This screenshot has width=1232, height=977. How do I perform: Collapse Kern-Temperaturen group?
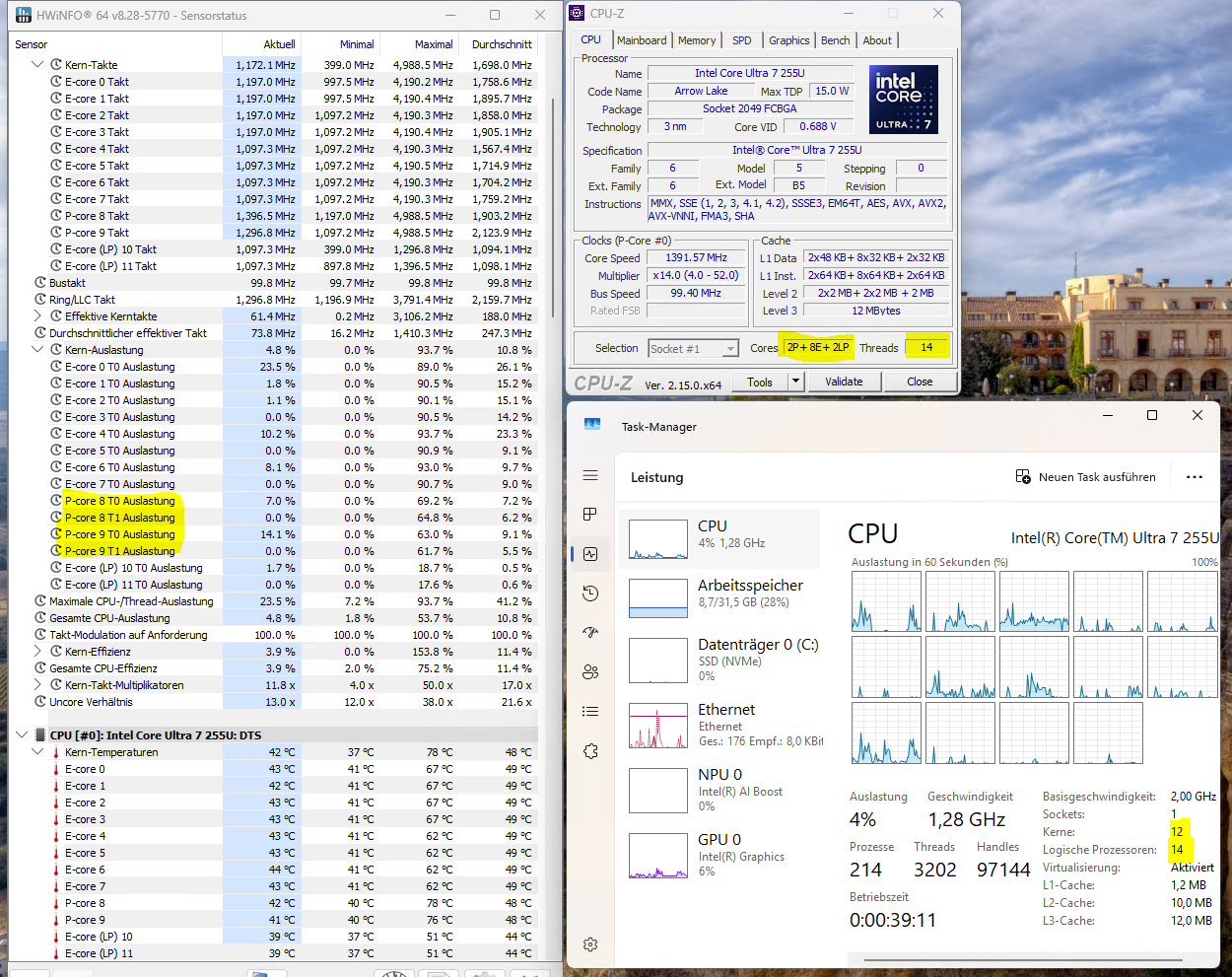(x=37, y=752)
